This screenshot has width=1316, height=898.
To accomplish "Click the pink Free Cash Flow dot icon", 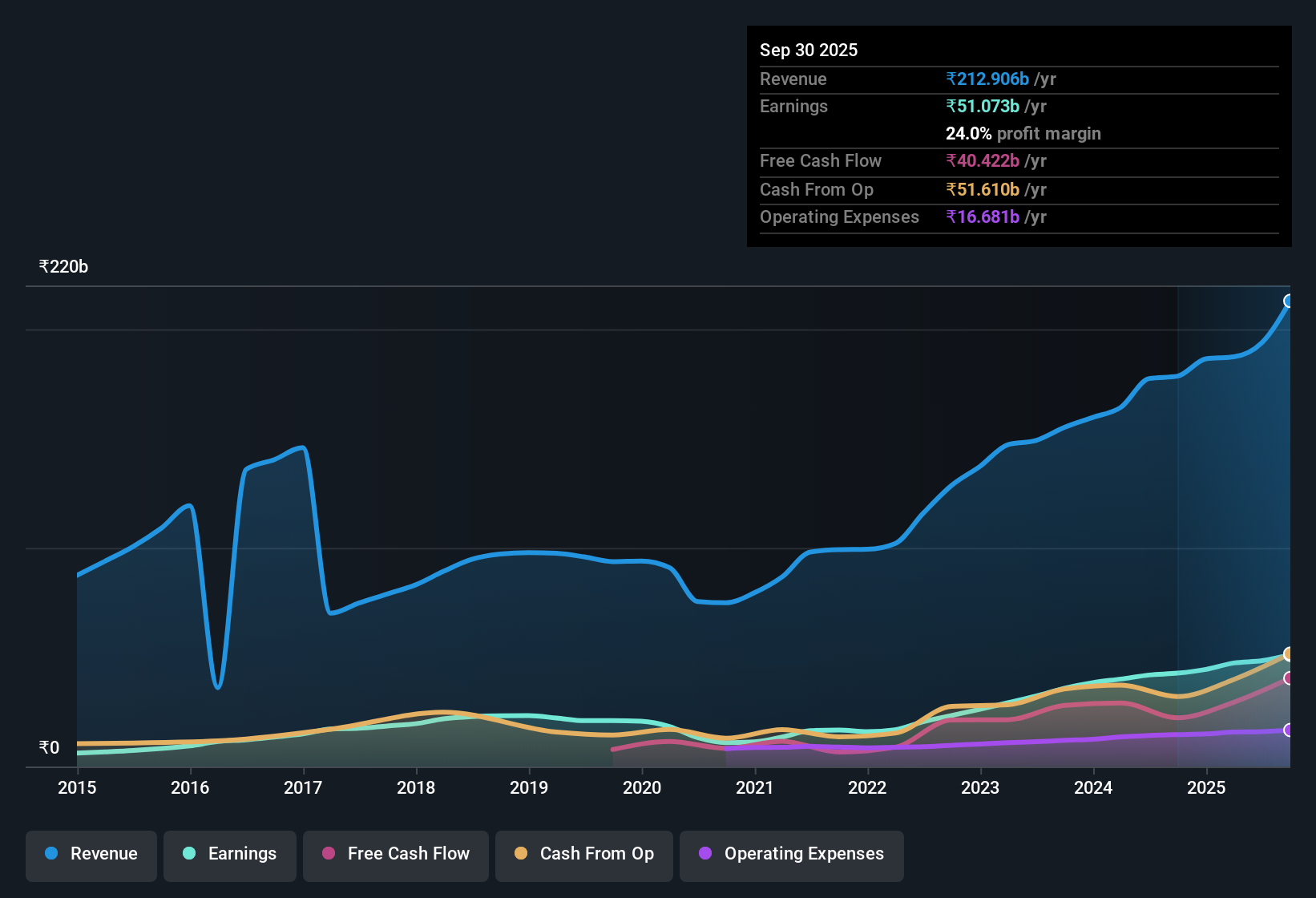I will (x=328, y=854).
